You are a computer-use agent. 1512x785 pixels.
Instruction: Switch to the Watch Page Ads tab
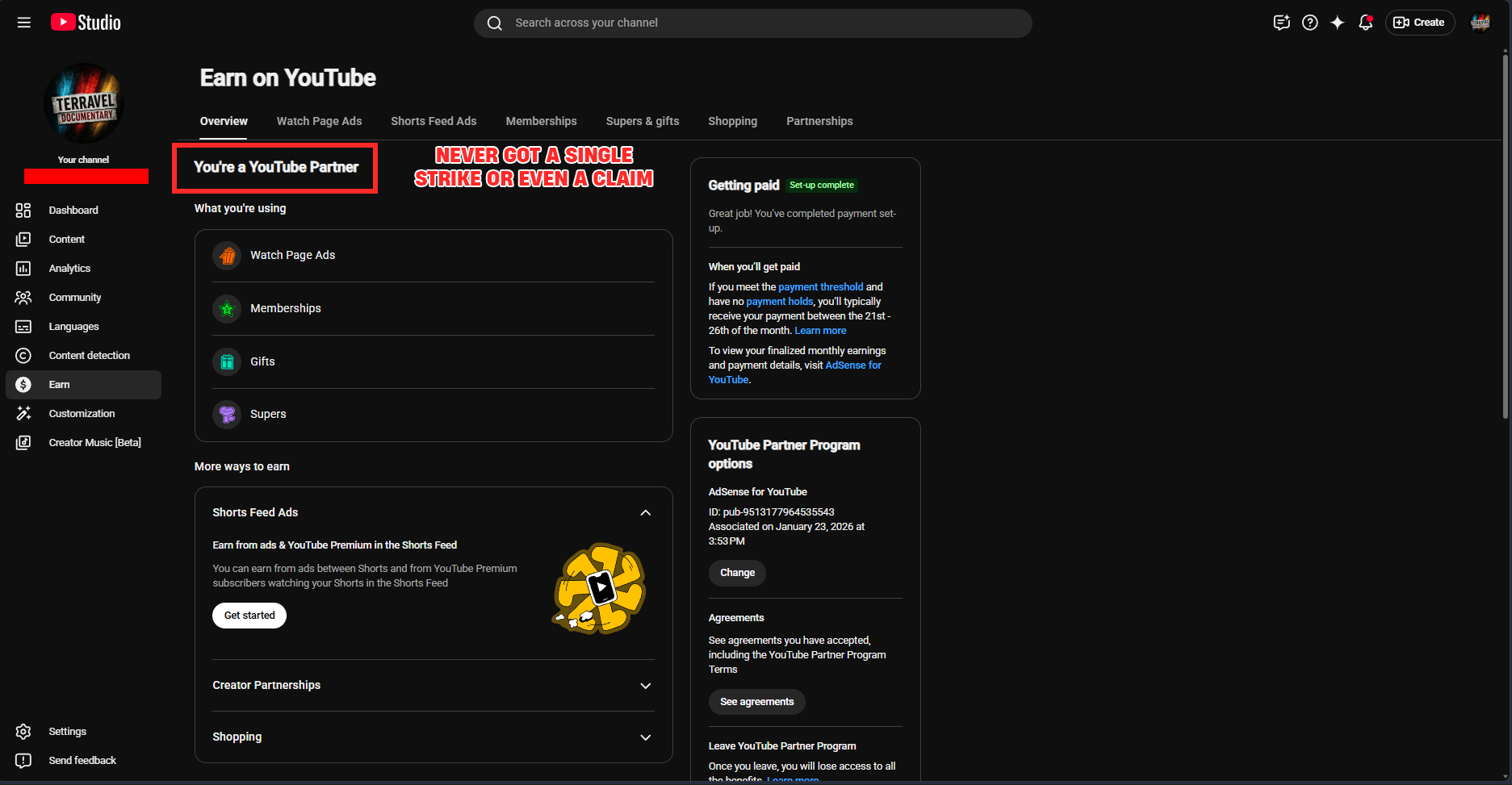[x=319, y=121]
